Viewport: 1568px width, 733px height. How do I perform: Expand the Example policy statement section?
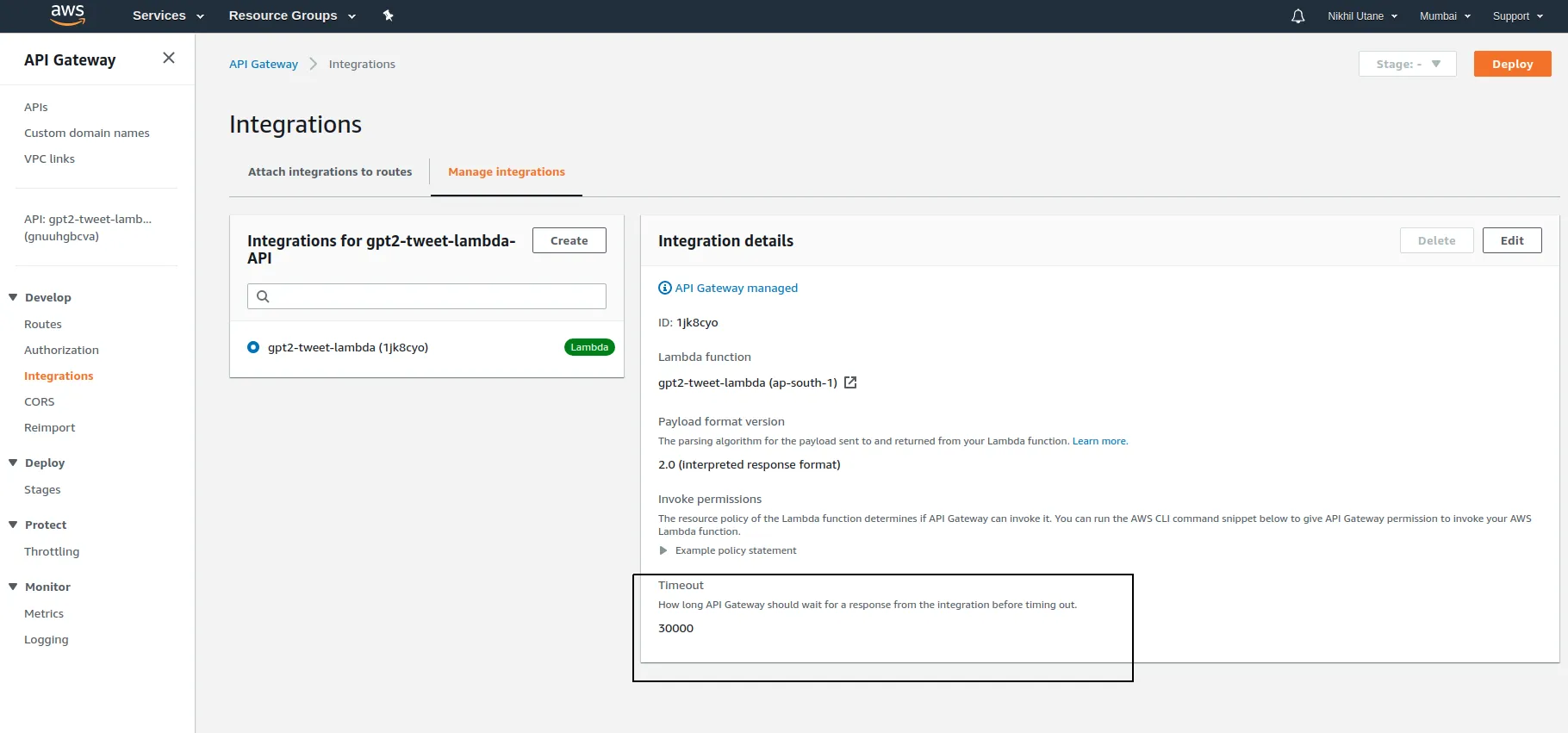[663, 550]
